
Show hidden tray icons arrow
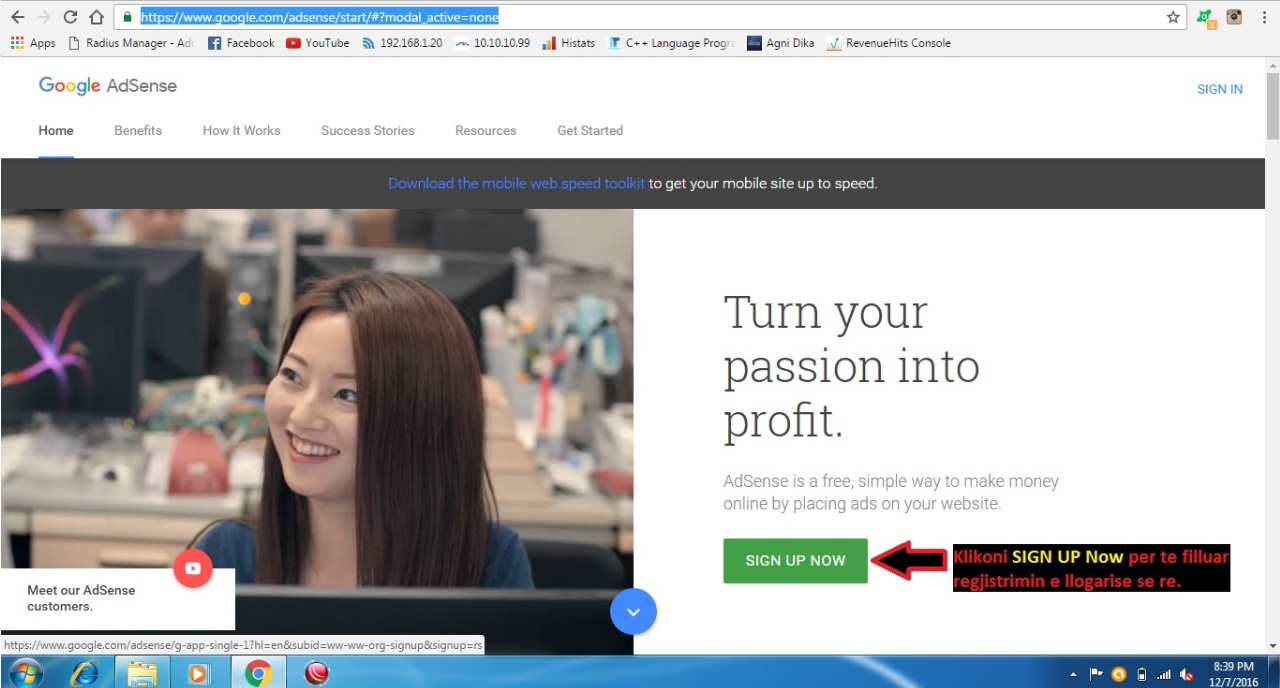point(1075,674)
